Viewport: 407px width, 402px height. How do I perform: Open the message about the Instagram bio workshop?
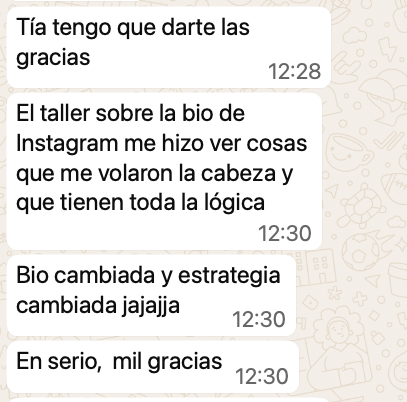(164, 171)
